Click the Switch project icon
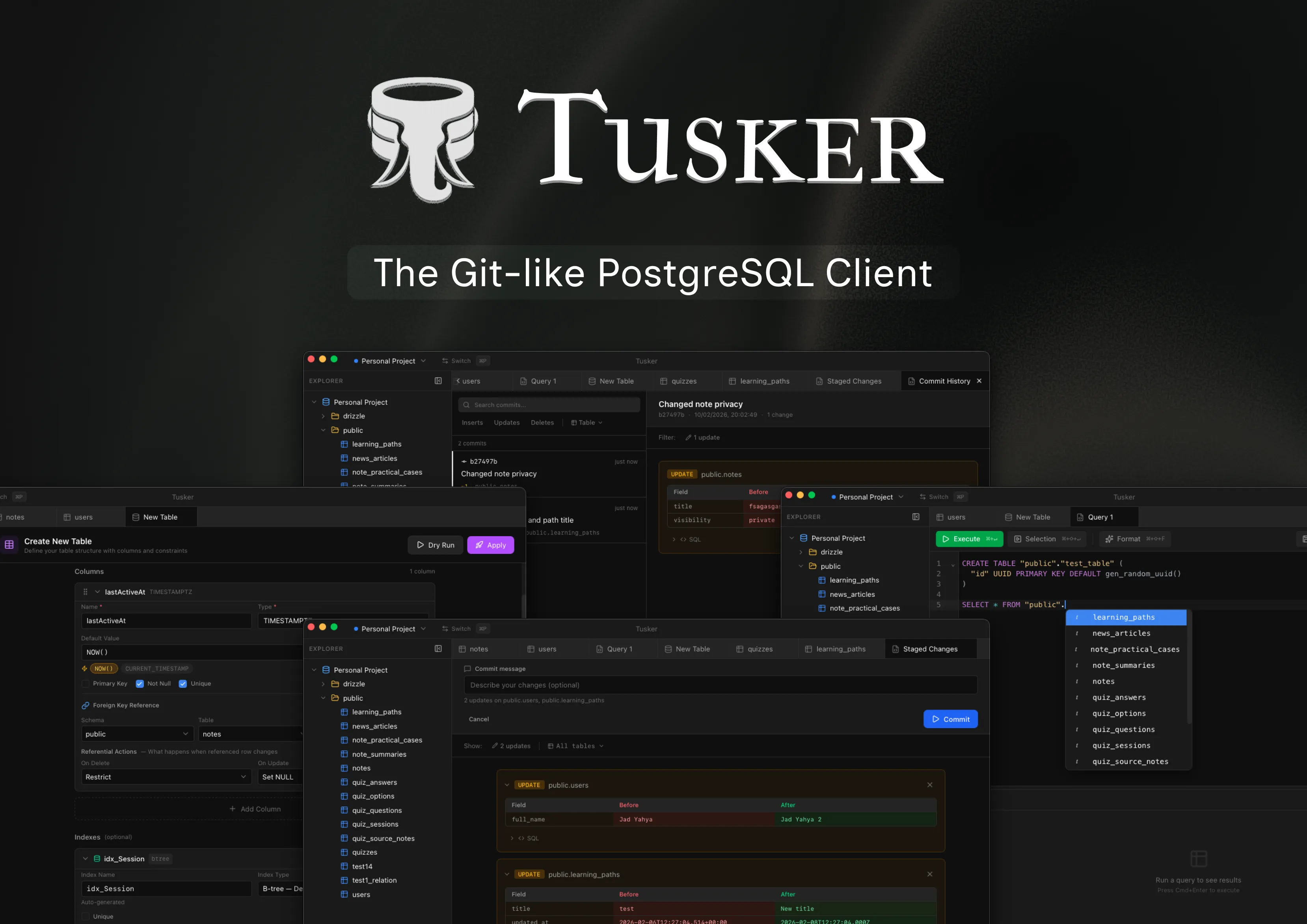This screenshot has height=924, width=1307. pos(445,360)
